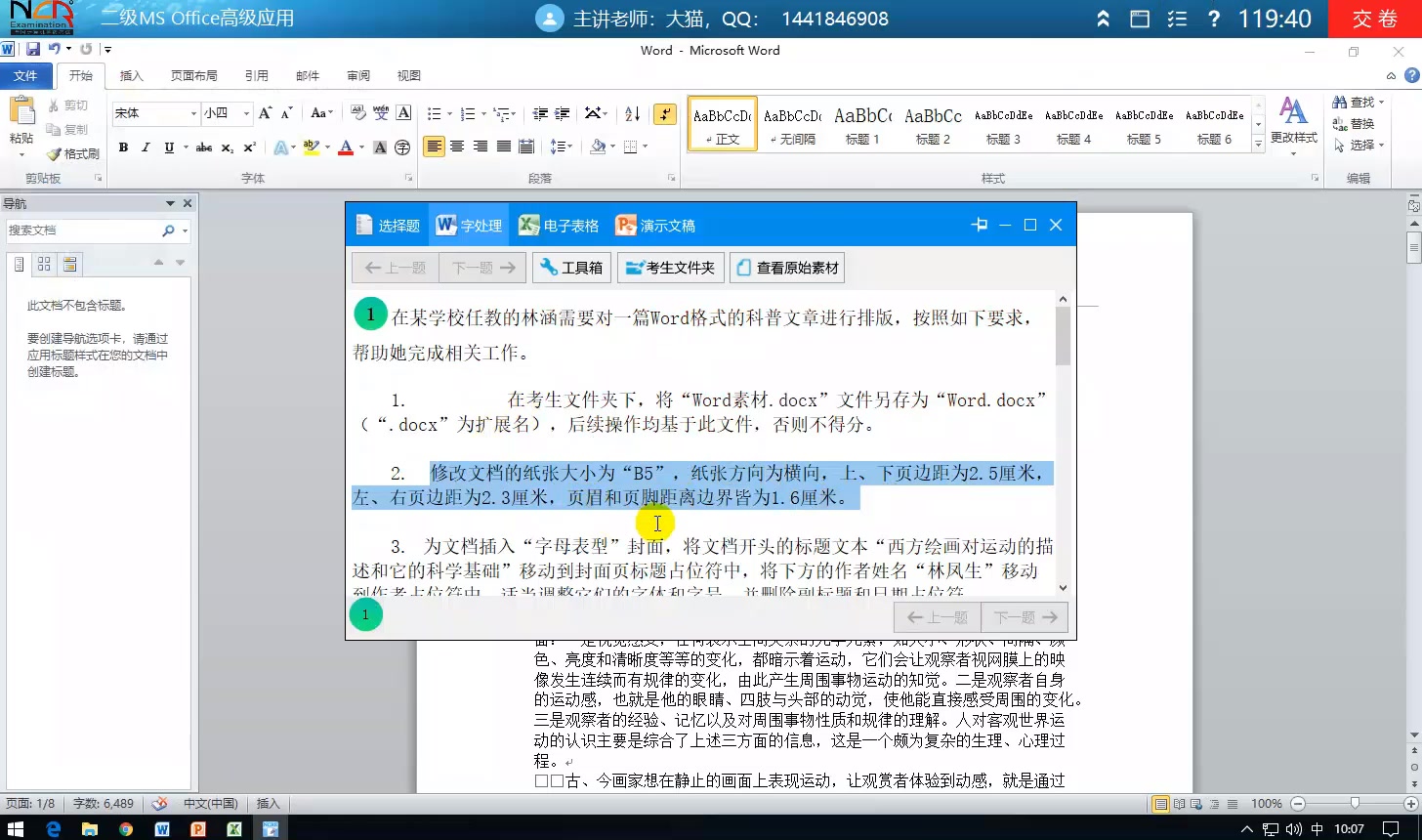Screen dimensions: 1422x840
Task: Switch to the Insert (插入) ribbon tab
Action: pos(131,75)
